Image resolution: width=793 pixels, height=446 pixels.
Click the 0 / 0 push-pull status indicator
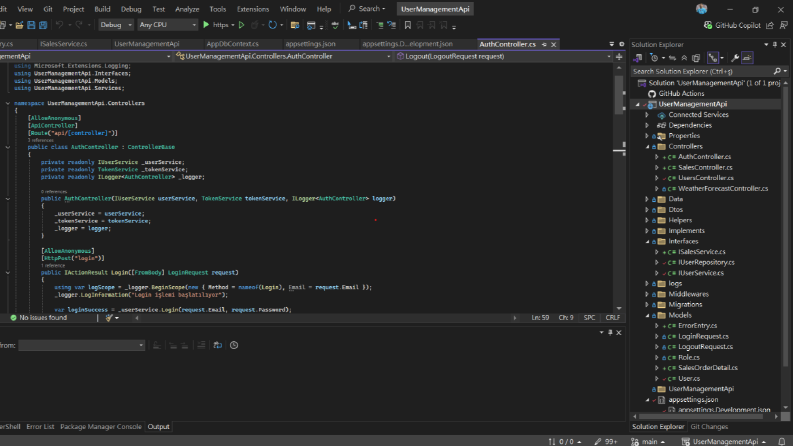pos(565,441)
